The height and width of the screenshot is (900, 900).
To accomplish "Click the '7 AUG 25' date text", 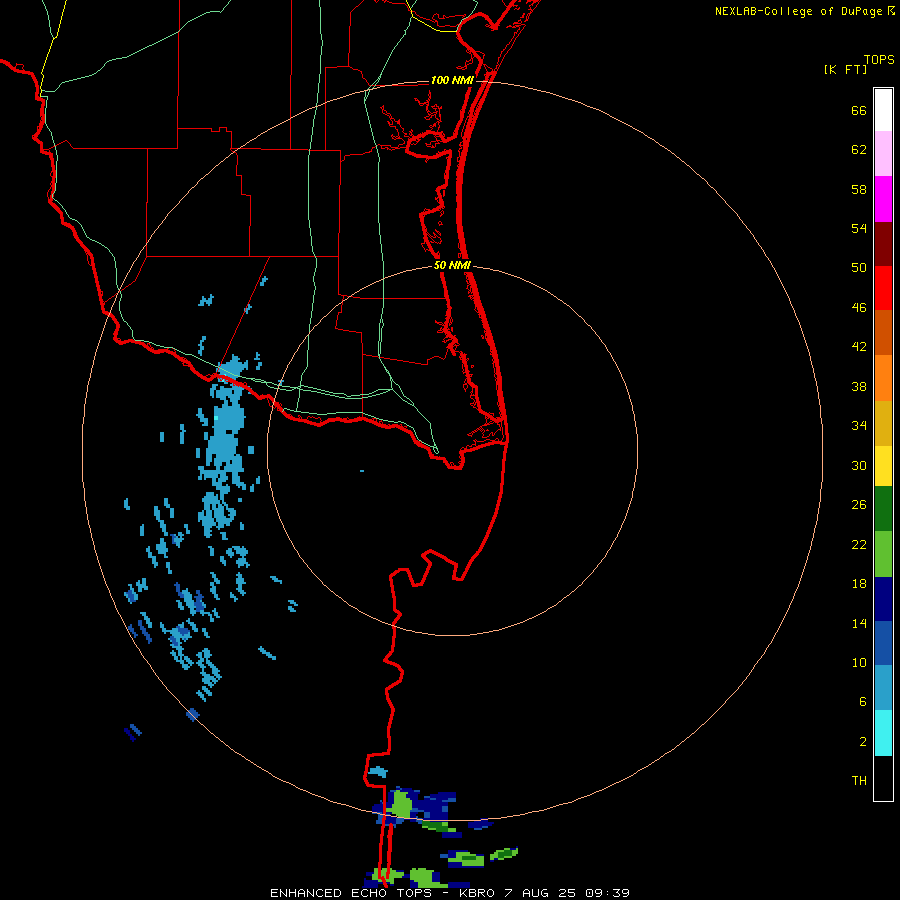I will [540, 893].
